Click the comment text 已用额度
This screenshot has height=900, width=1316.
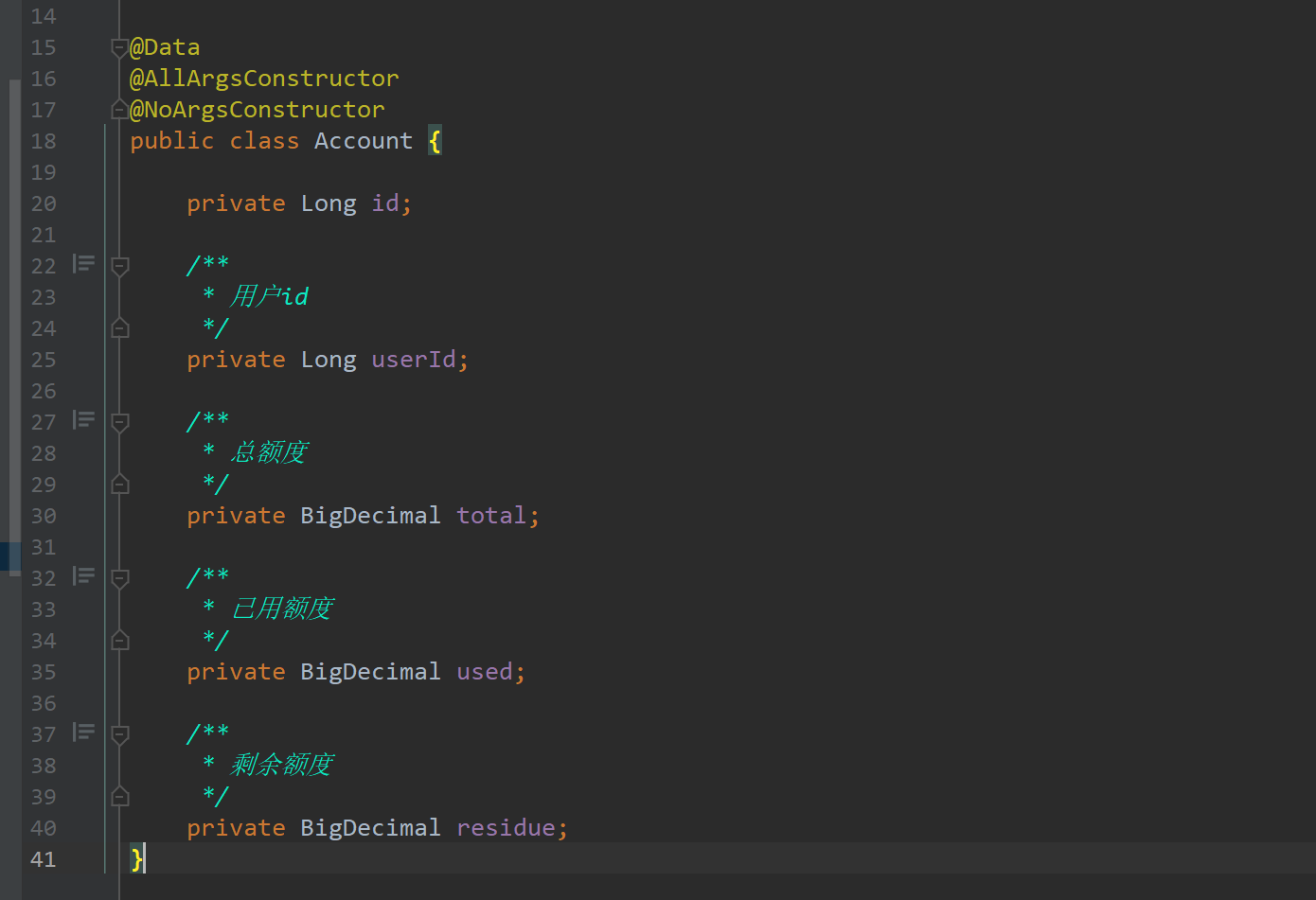pyautogui.click(x=282, y=609)
